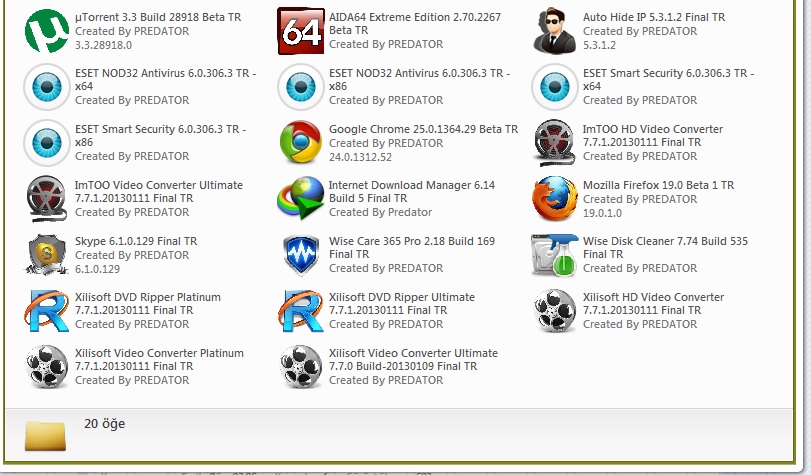Click the file name Google Chrome 25.0.1364.29 Beta TR
This screenshot has height=475, width=811.
tap(423, 129)
